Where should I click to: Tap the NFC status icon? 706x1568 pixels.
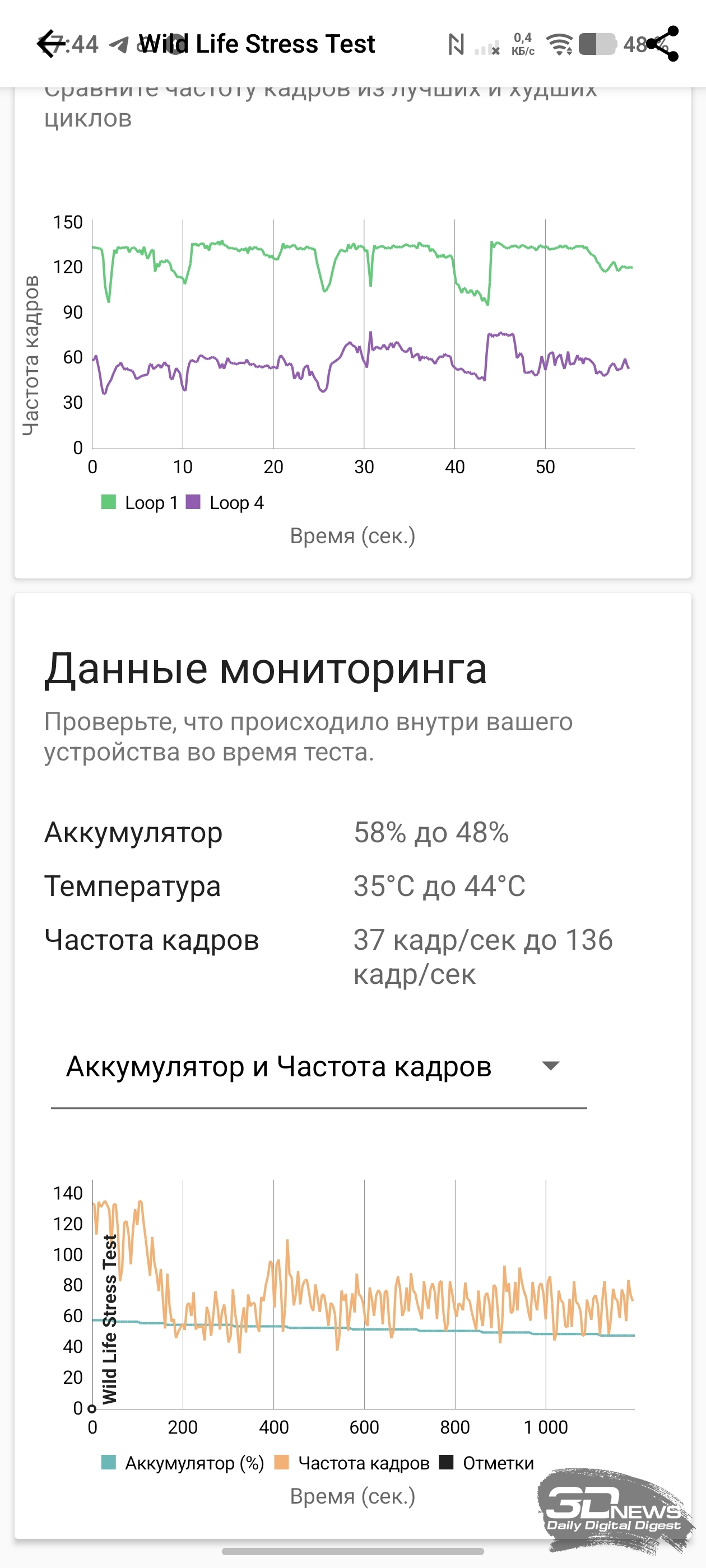point(456,44)
